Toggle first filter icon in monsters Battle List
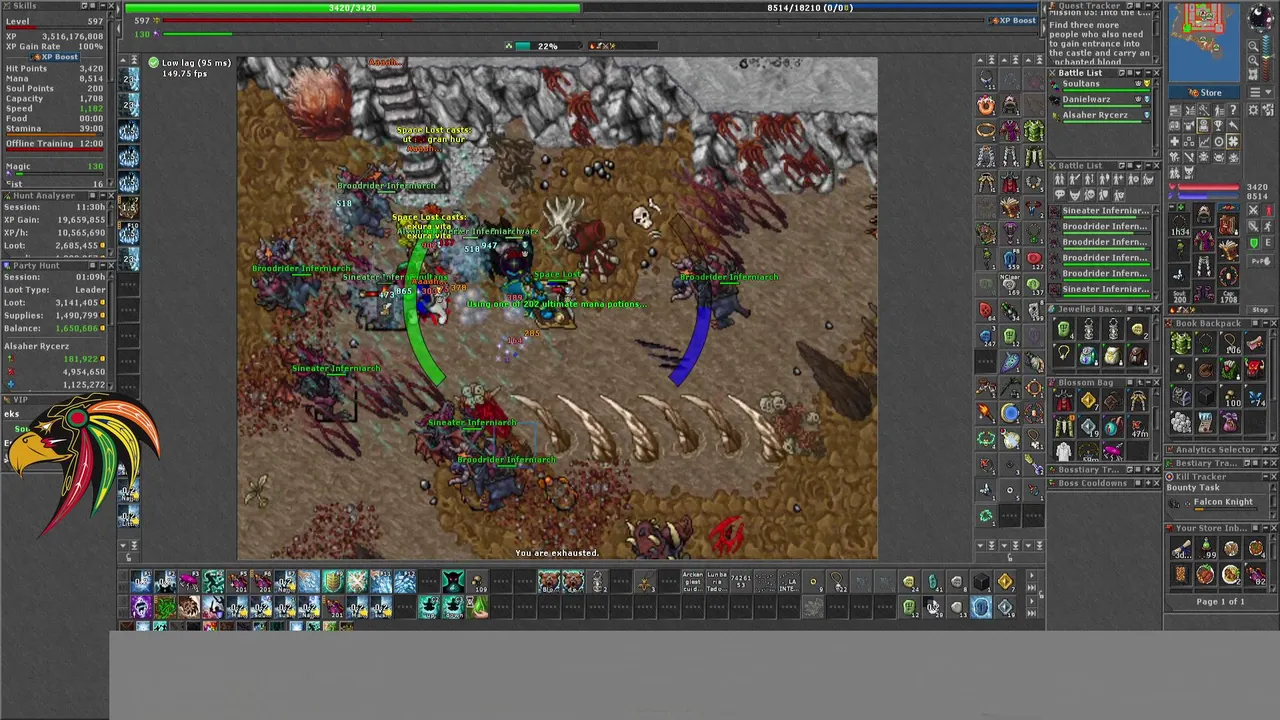The width and height of the screenshot is (1280, 720). click(1060, 179)
